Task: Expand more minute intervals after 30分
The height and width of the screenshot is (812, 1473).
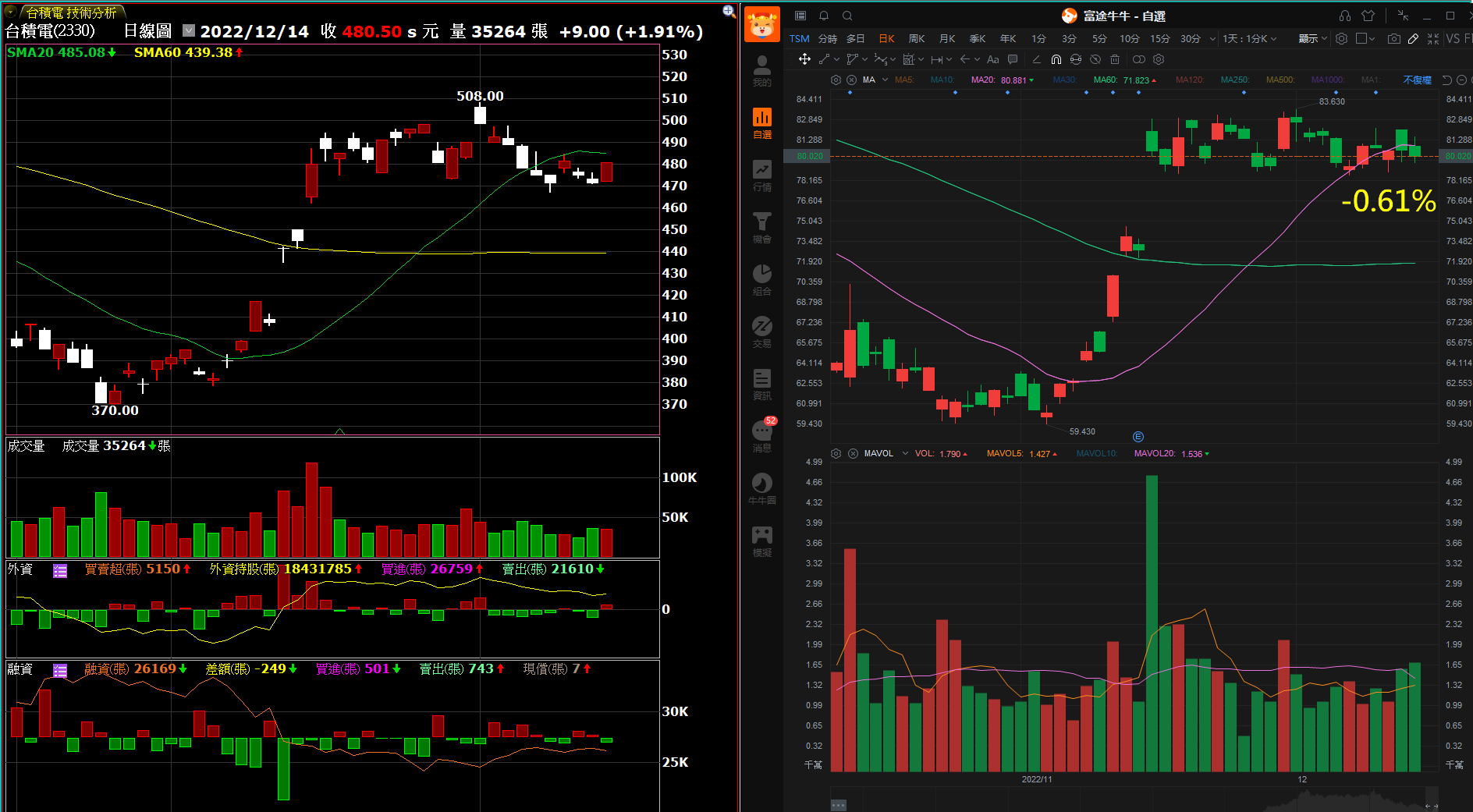Action: (x=1212, y=38)
